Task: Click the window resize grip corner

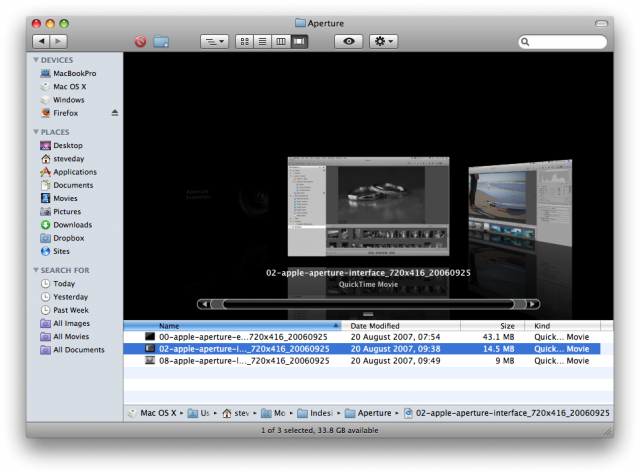Action: coord(608,432)
